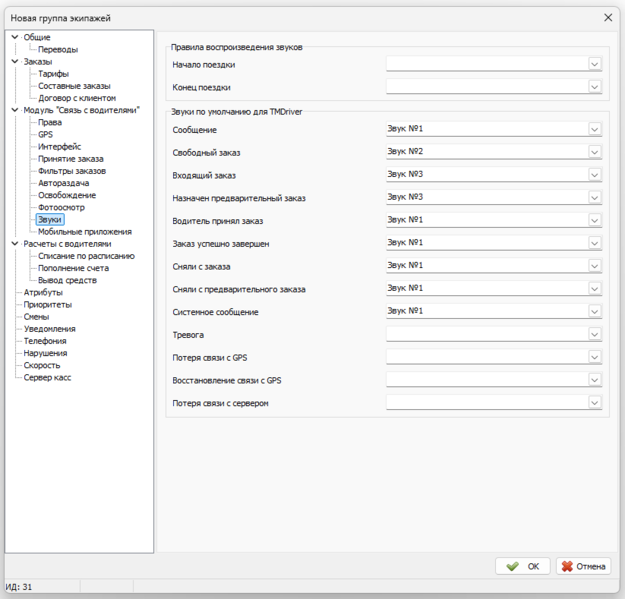Collapse the Заказы tree node

[x=14, y=62]
